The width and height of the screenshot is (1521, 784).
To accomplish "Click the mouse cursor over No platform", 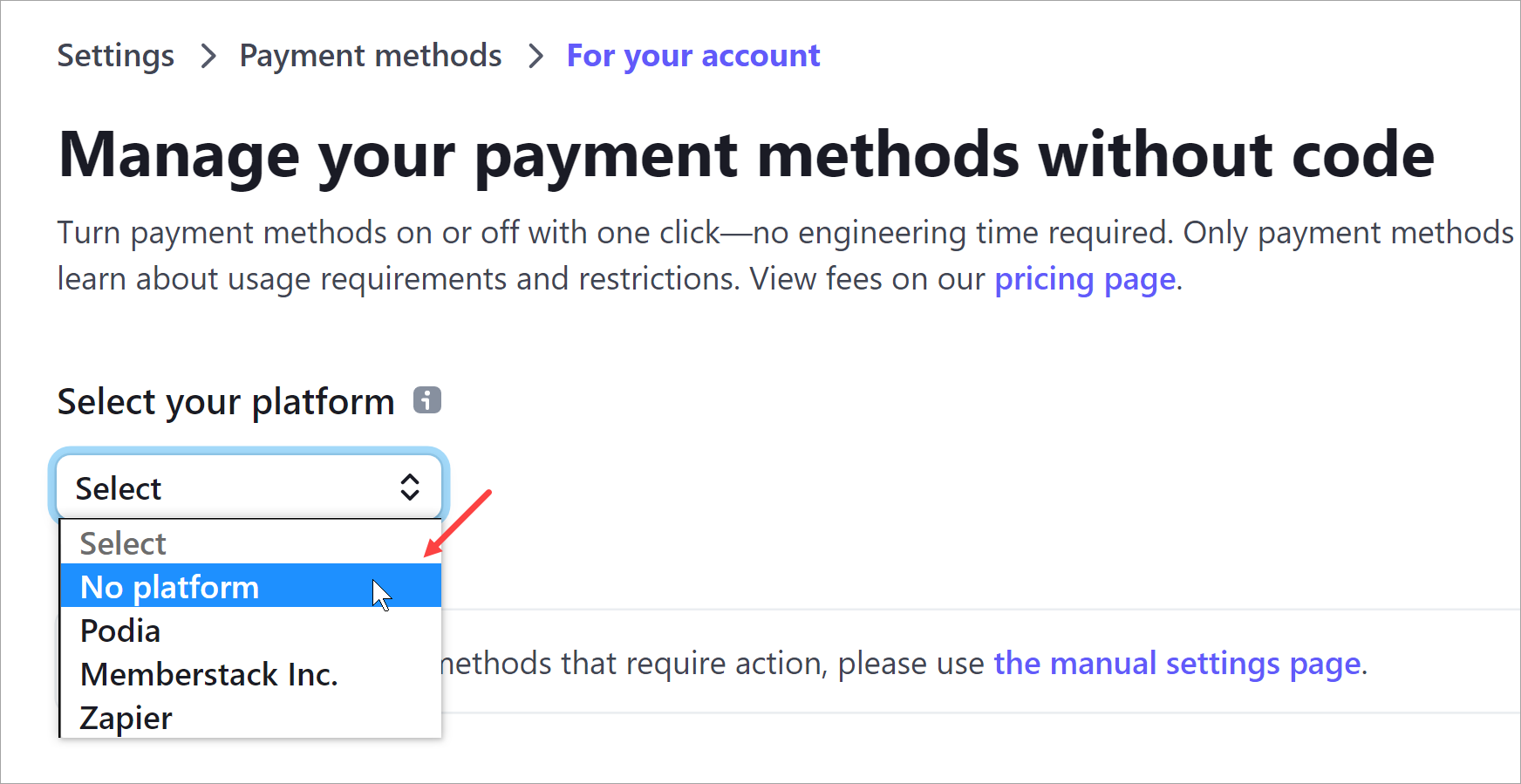I will point(381,595).
